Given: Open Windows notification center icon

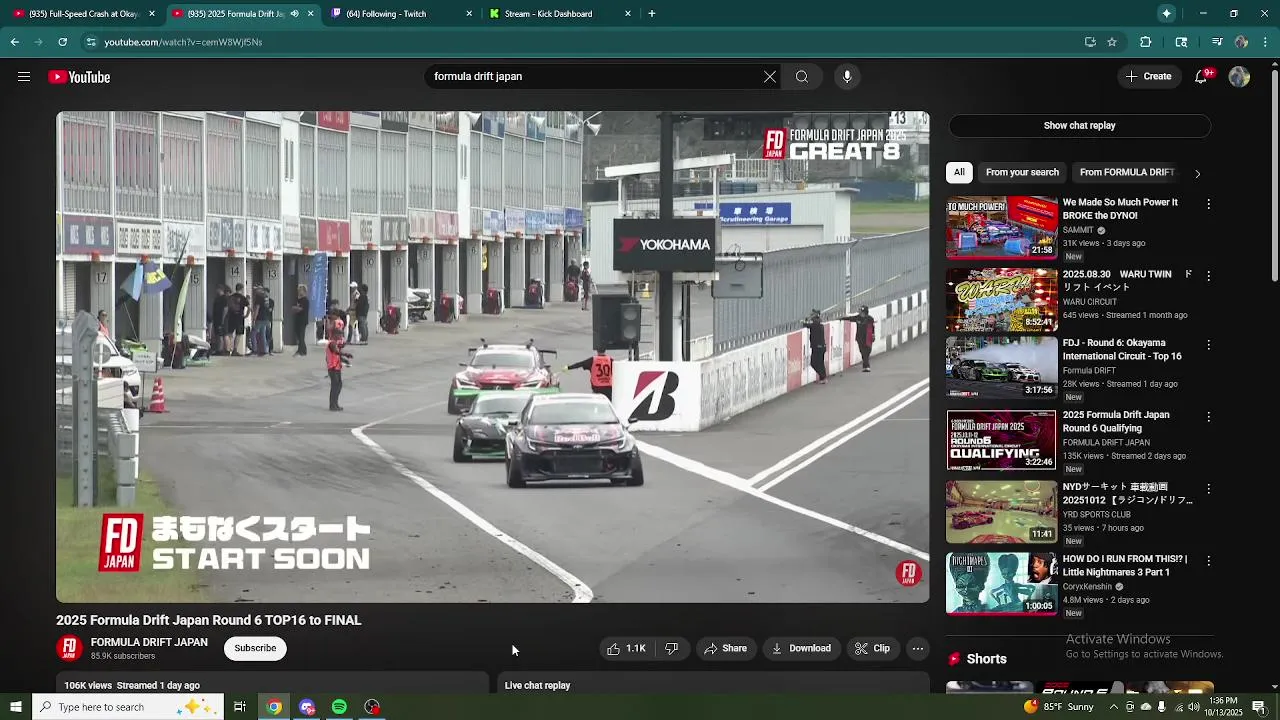Looking at the screenshot, I should pyautogui.click(x=1259, y=707).
